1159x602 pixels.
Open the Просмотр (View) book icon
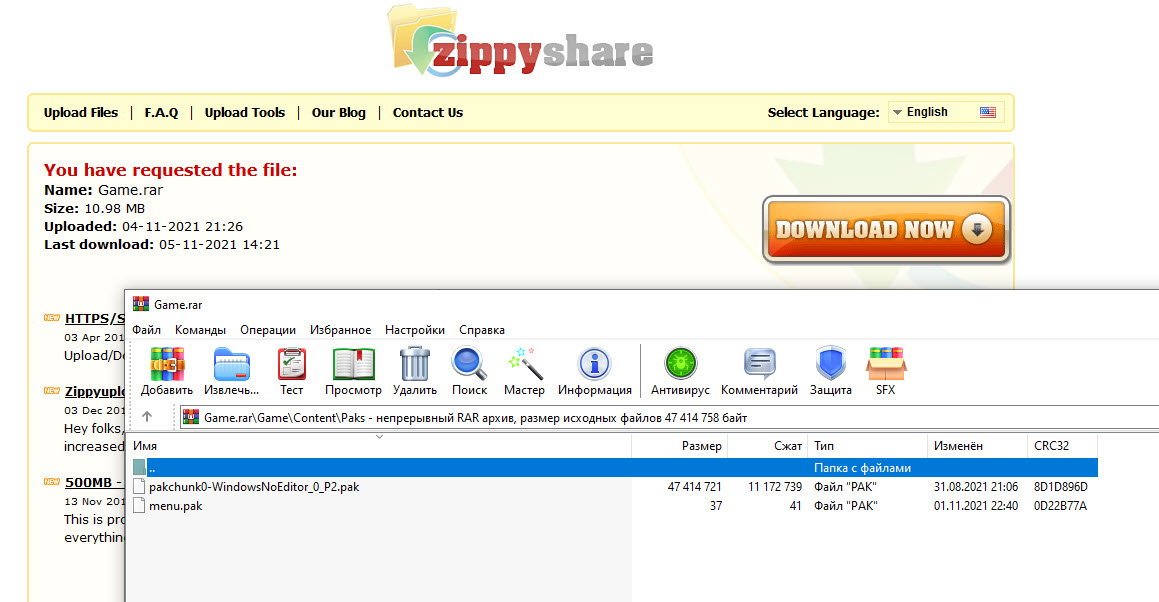coord(353,366)
